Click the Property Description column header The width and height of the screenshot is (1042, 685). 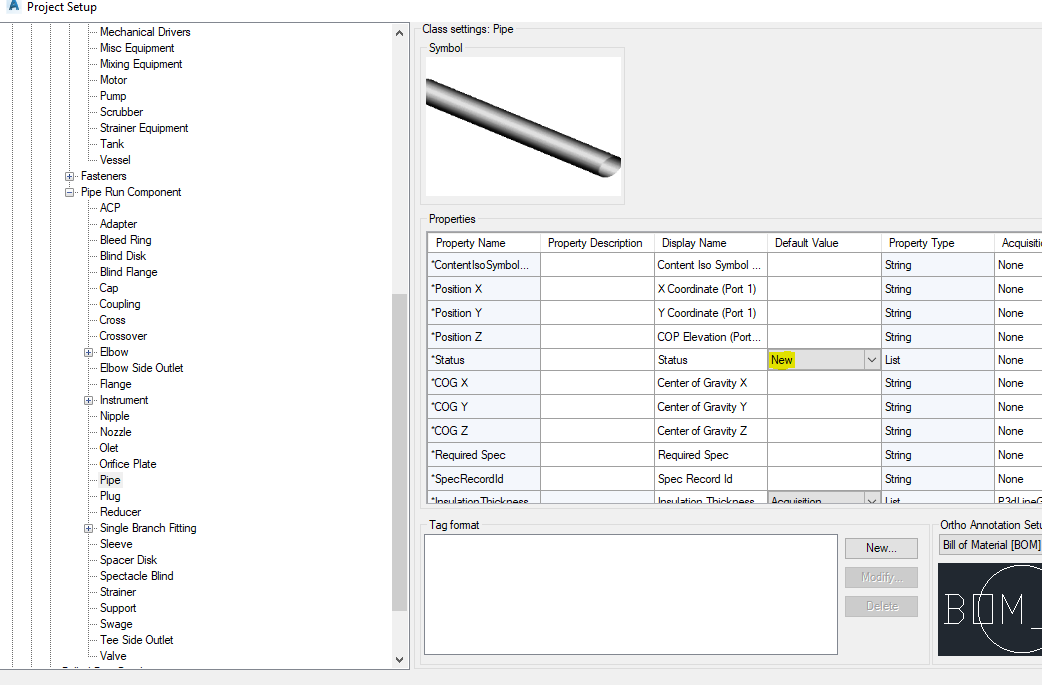pyautogui.click(x=597, y=243)
